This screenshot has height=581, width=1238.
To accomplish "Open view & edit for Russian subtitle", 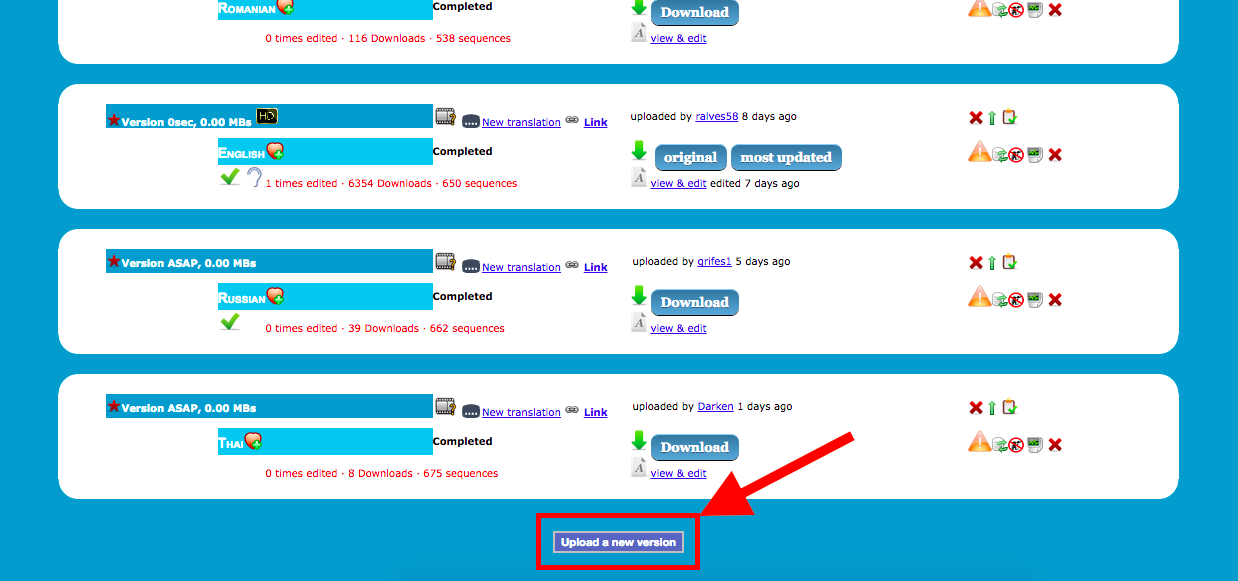I will coord(678,329).
